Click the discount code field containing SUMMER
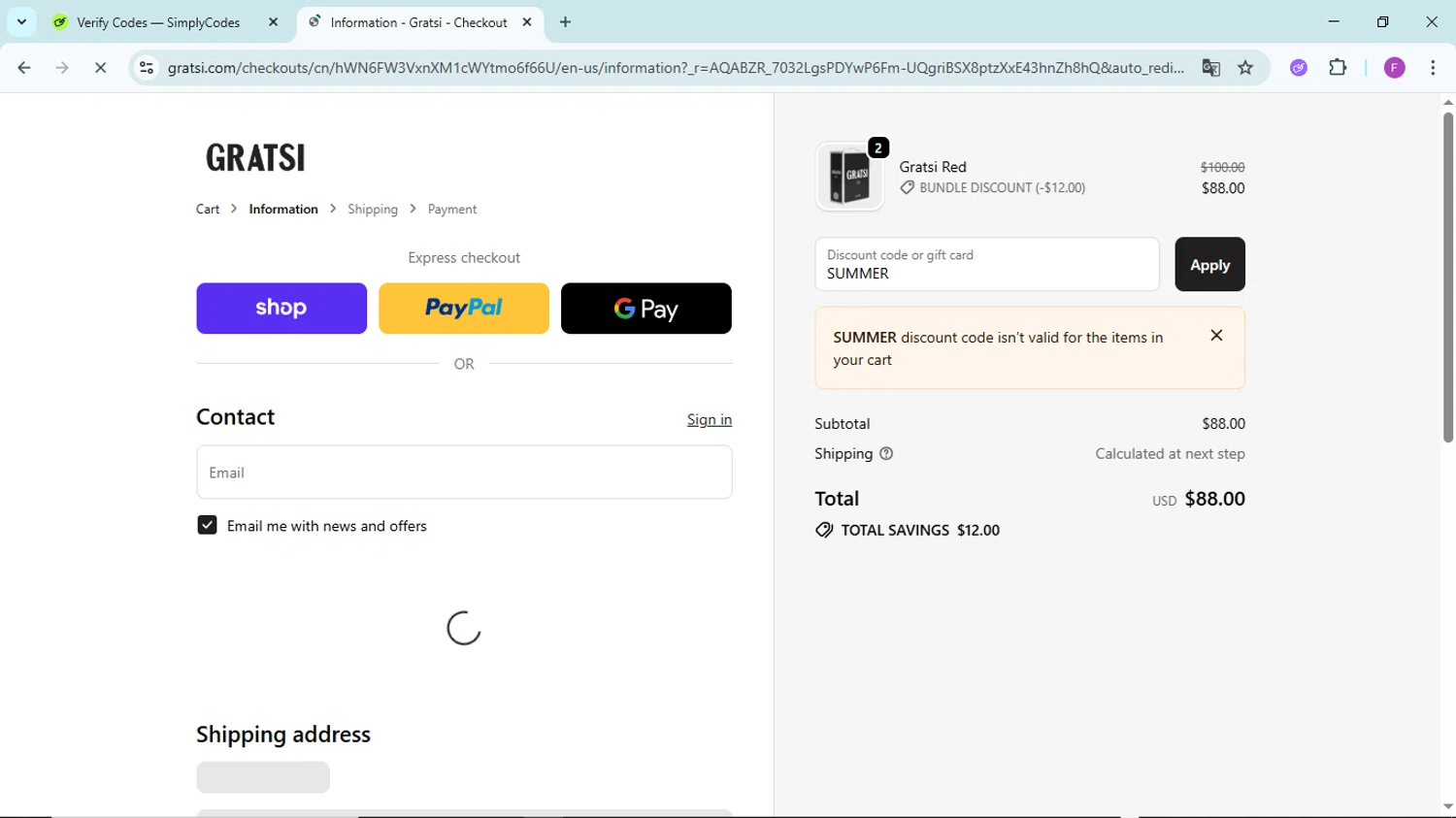The width and height of the screenshot is (1456, 818). (x=987, y=265)
